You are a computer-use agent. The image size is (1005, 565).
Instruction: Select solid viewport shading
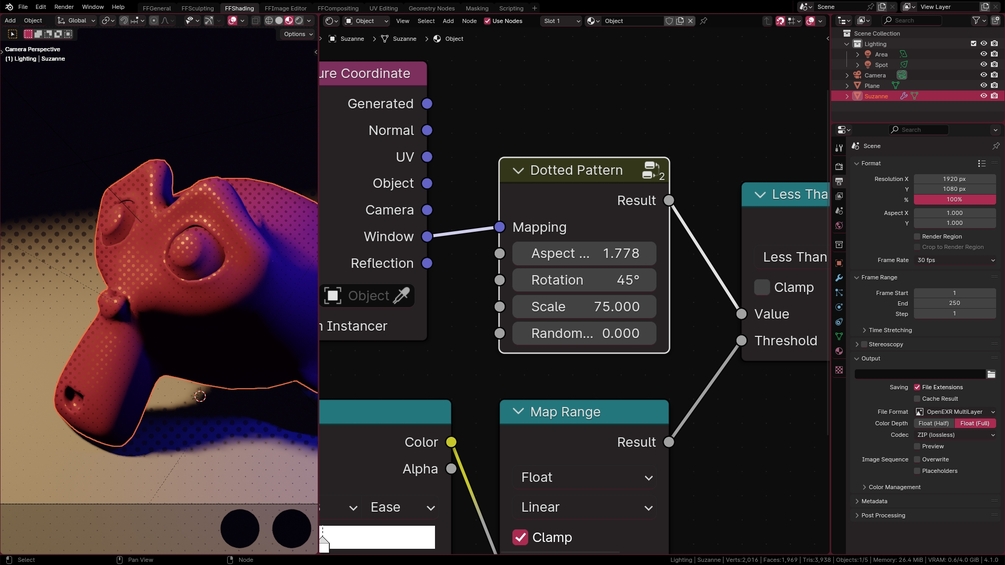pyautogui.click(x=279, y=20)
